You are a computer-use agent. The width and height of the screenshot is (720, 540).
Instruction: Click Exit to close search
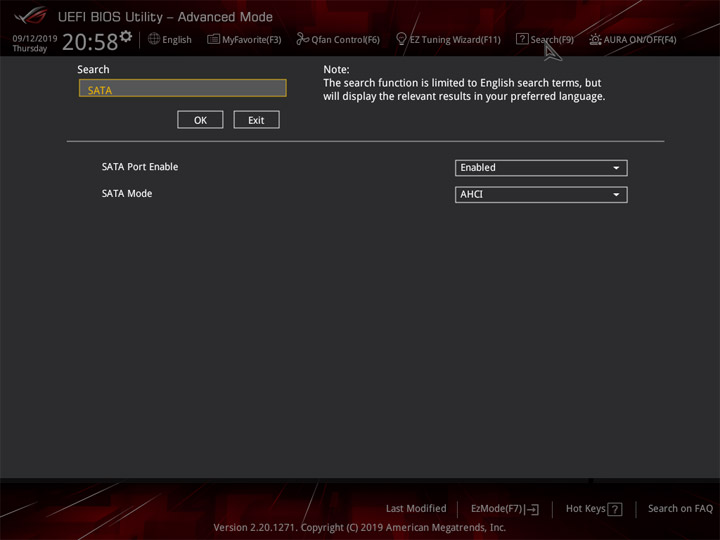[x=256, y=120]
